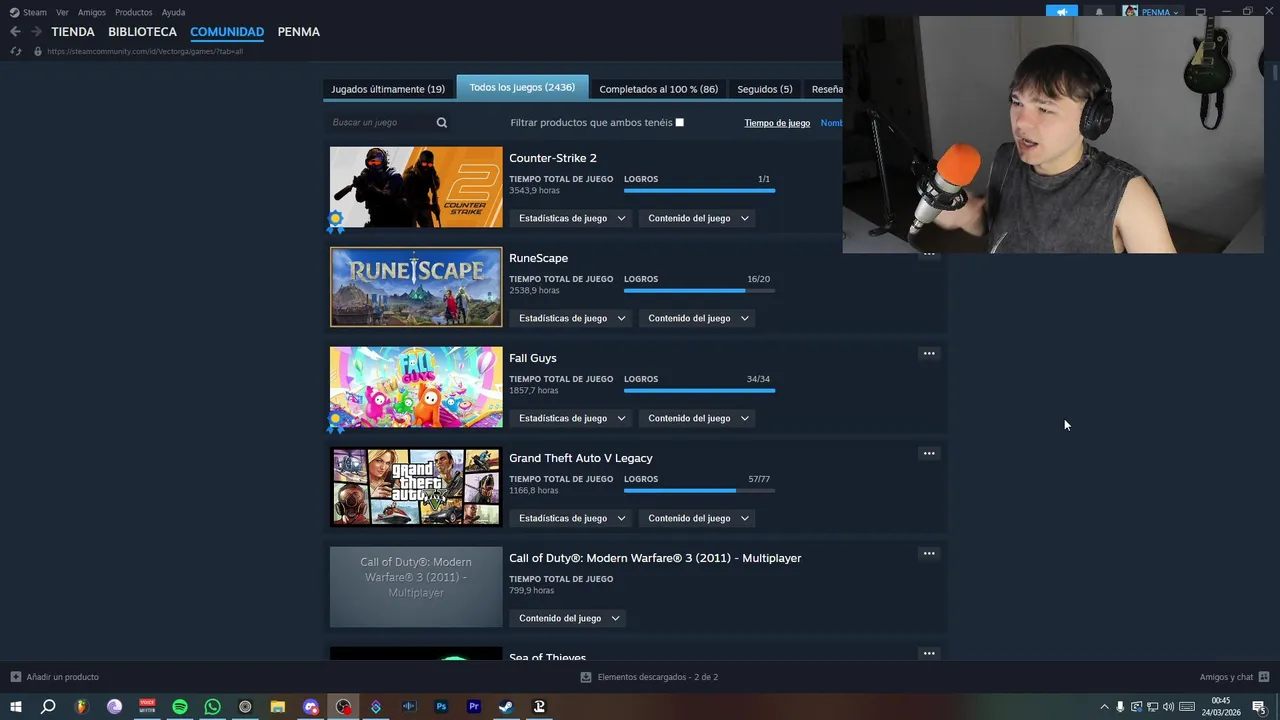
Task: Click the Steam big picture mode icon
Action: [x=1201, y=12]
